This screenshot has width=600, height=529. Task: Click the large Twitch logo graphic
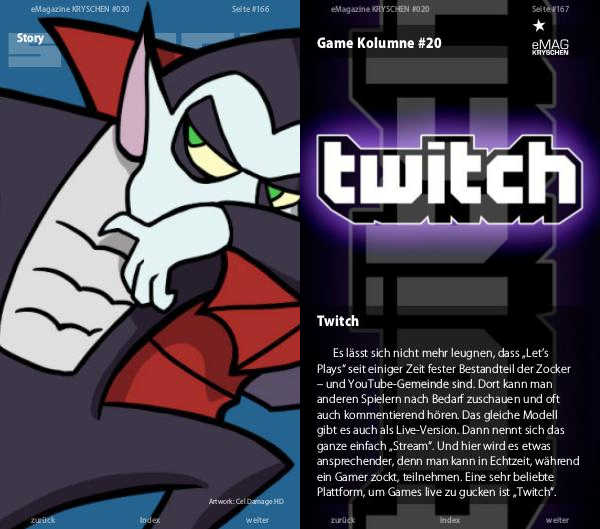click(x=450, y=180)
